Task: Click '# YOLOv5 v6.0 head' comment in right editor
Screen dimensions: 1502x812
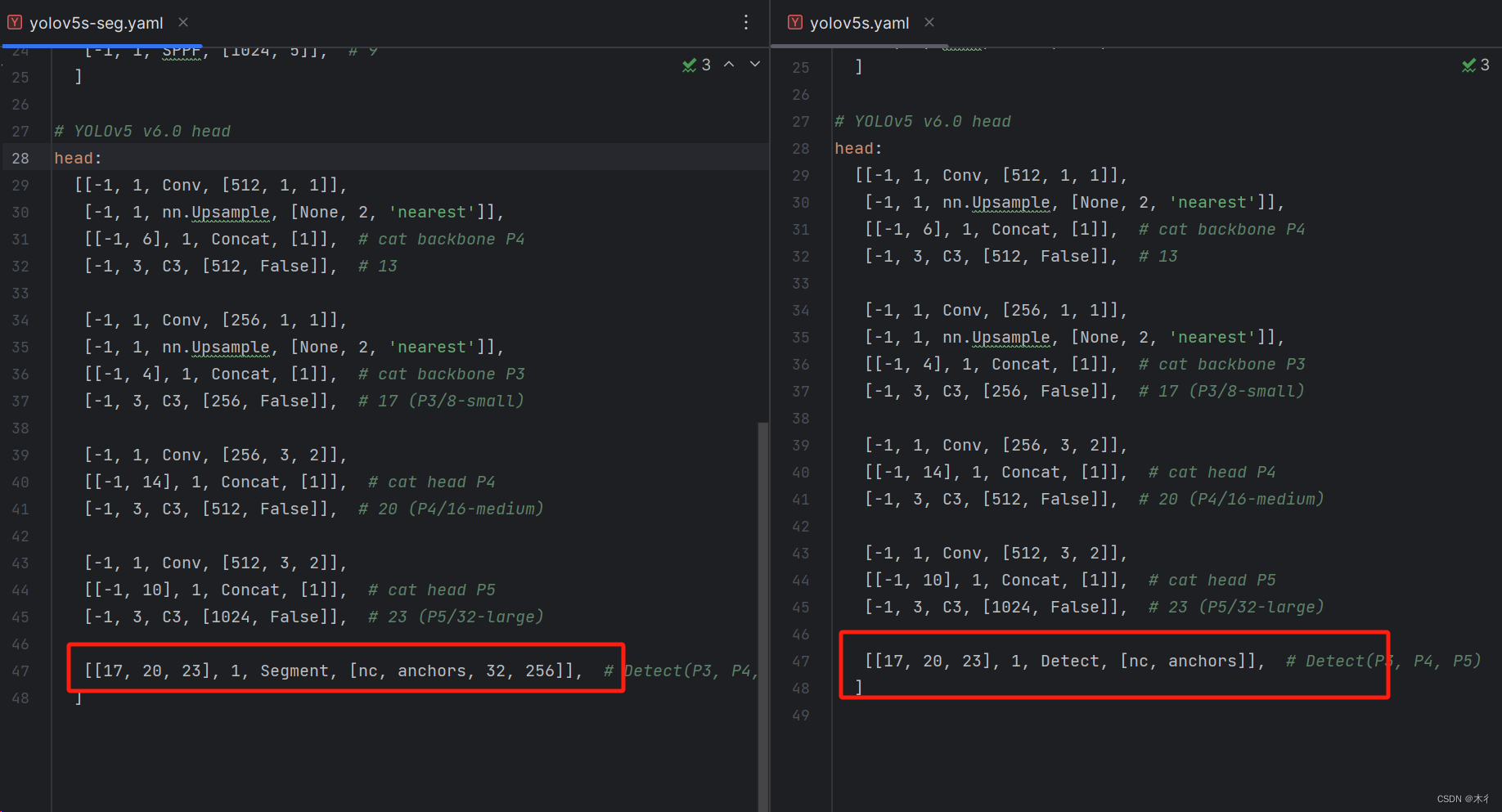Action: [923, 121]
